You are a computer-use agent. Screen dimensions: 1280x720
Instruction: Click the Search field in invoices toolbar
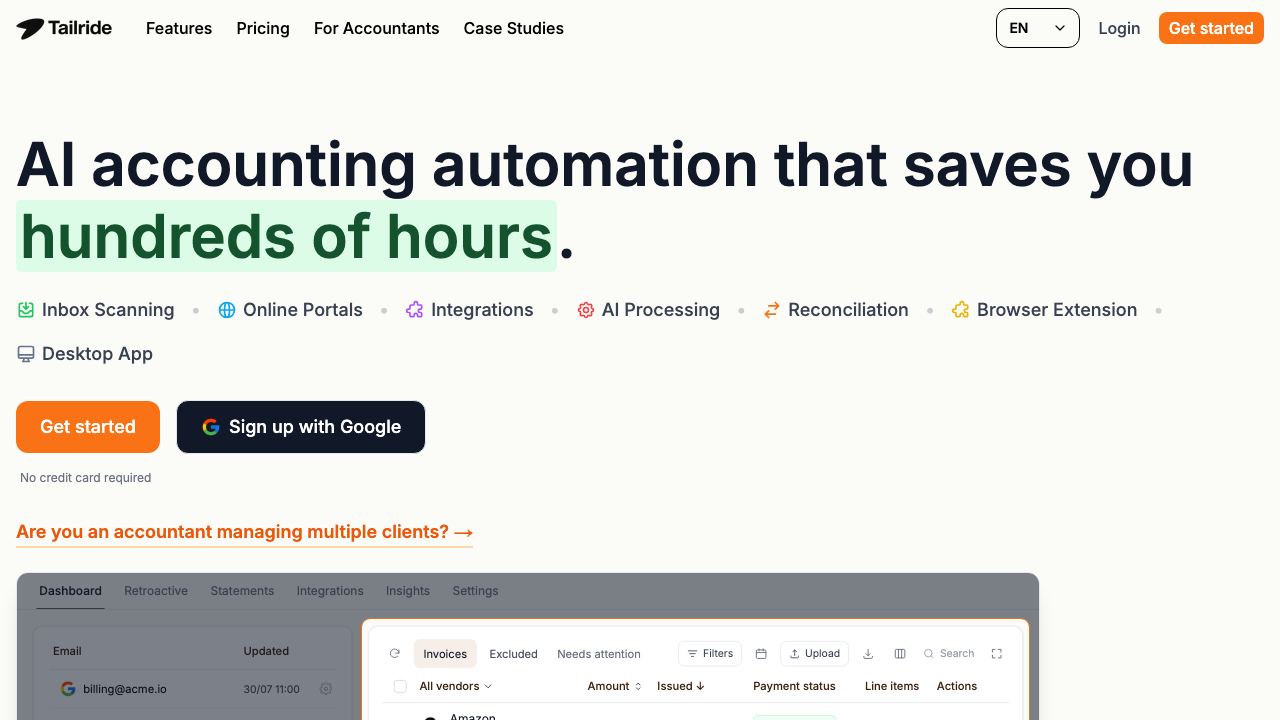click(949, 654)
